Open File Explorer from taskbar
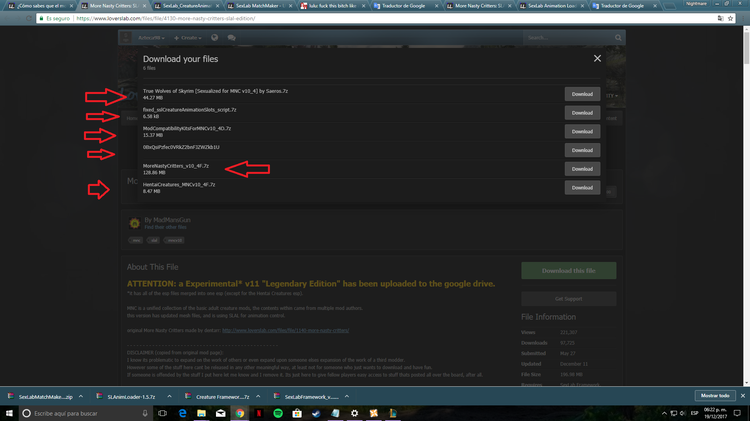The width and height of the screenshot is (750, 421). coord(201,413)
